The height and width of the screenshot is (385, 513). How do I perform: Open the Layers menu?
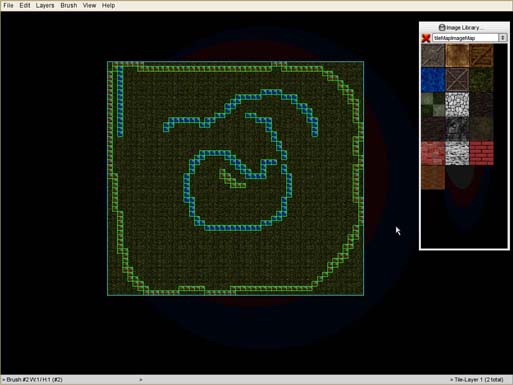[x=45, y=5]
